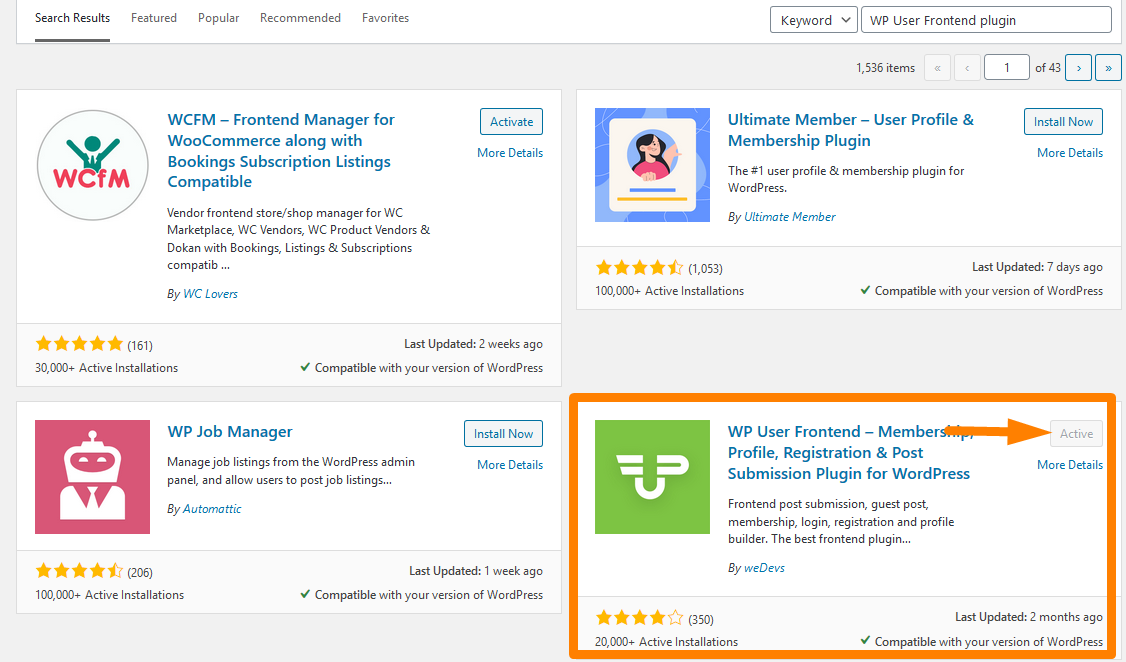Click the WP User Frontend green logo
The image size is (1126, 662).
pyautogui.click(x=652, y=477)
